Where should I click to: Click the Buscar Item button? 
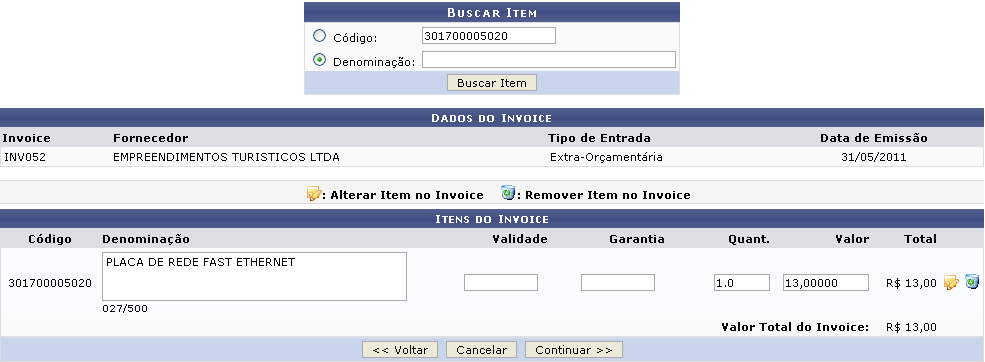click(492, 83)
